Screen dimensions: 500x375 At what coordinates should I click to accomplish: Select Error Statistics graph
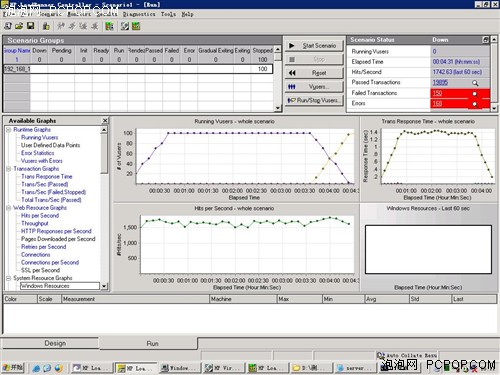(37, 153)
